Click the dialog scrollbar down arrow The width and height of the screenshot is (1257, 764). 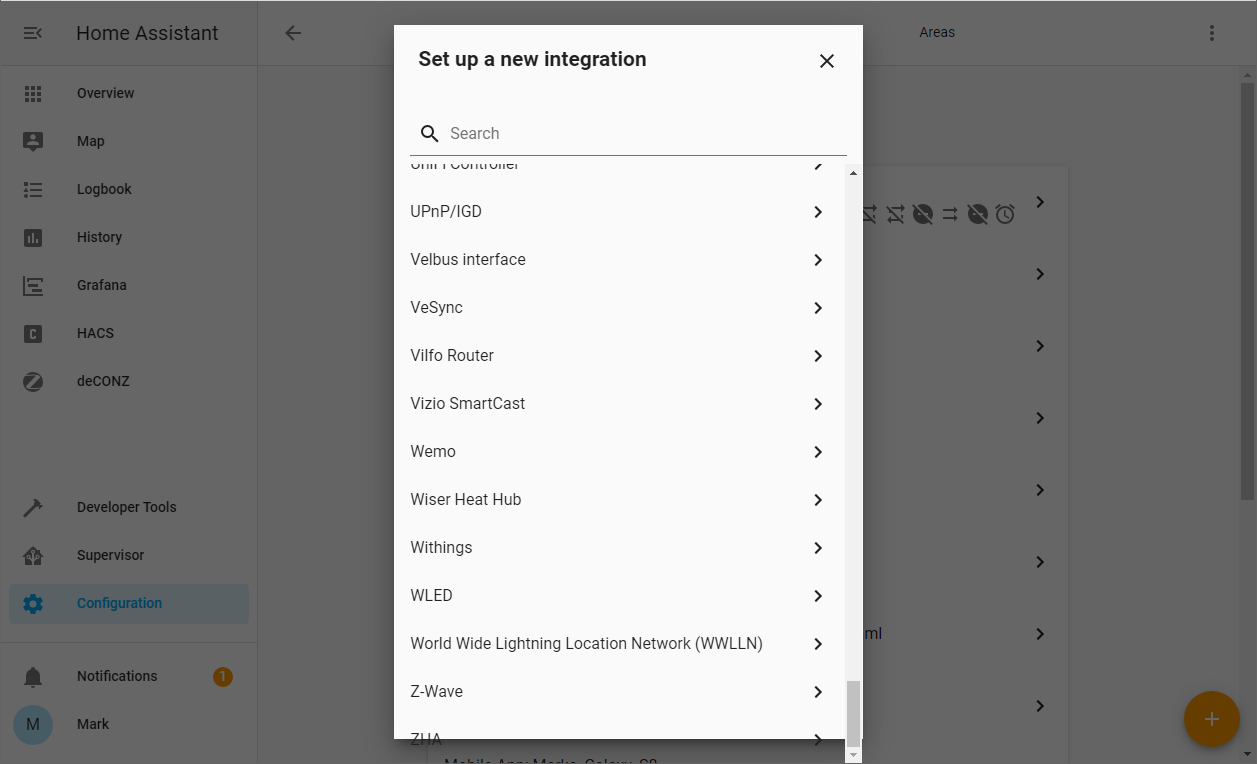pos(853,755)
